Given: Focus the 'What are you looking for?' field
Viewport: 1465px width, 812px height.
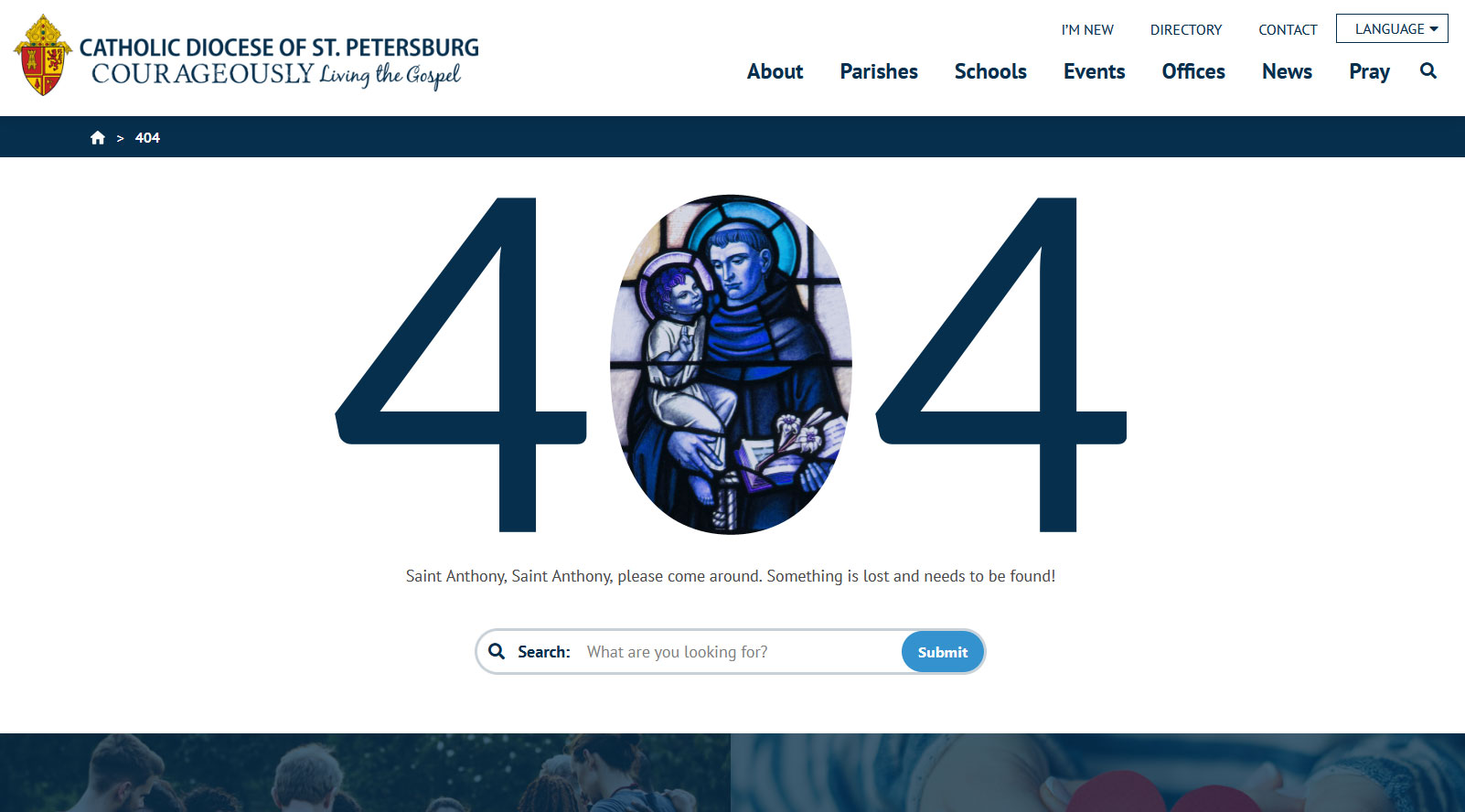Looking at the screenshot, I should (739, 652).
